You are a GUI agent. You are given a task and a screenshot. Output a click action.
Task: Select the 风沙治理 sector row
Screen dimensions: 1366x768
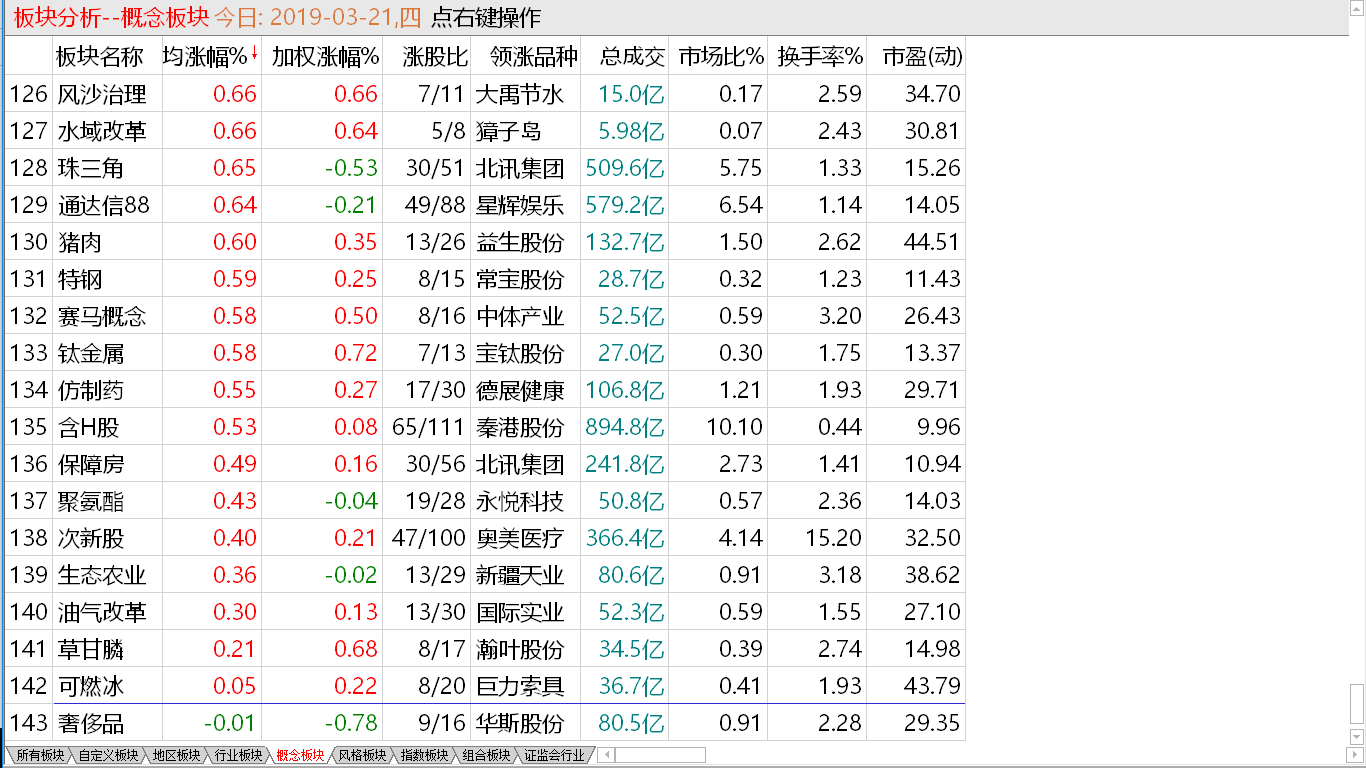[485, 94]
